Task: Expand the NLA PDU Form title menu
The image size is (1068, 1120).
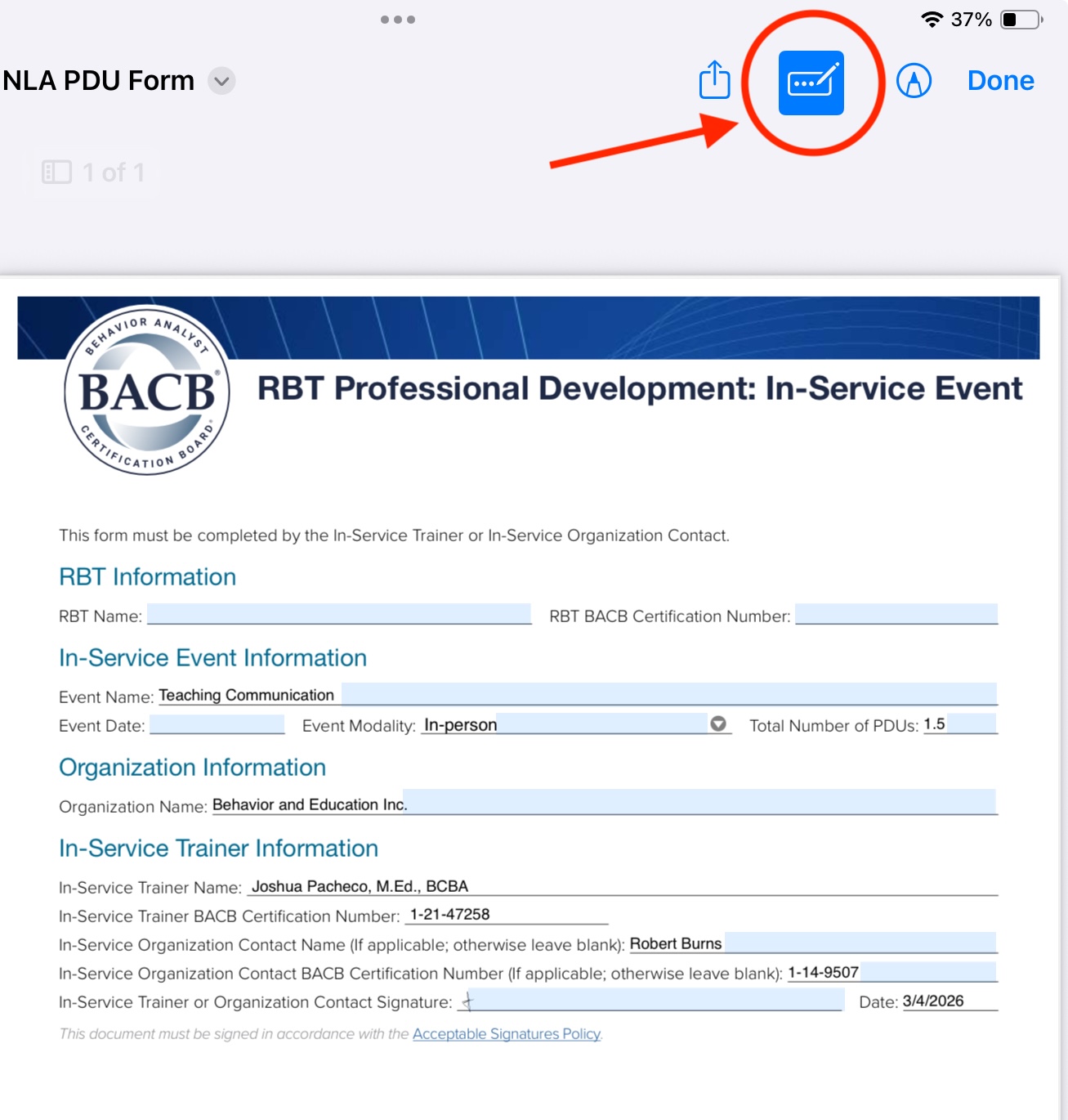Action: pos(221,81)
